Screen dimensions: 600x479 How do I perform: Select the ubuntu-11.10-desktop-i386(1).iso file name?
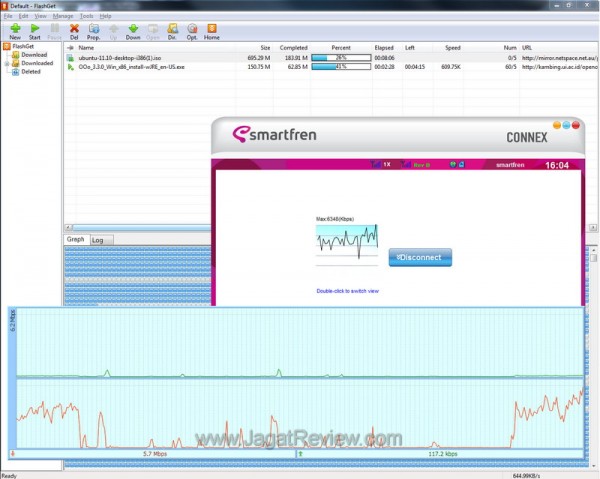[x=120, y=58]
